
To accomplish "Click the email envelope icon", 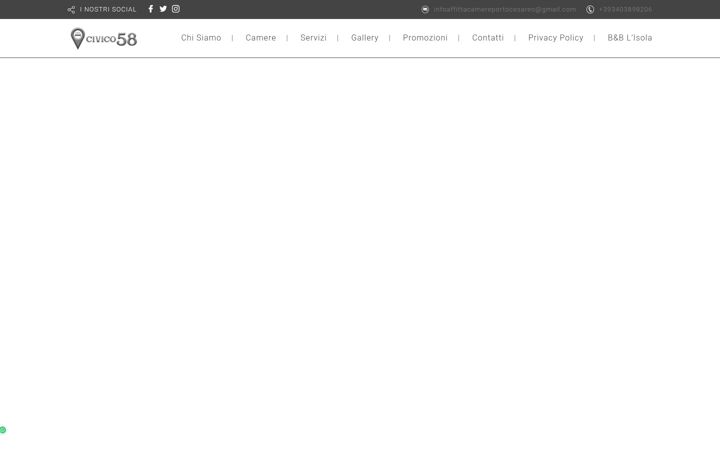I will (x=425, y=9).
